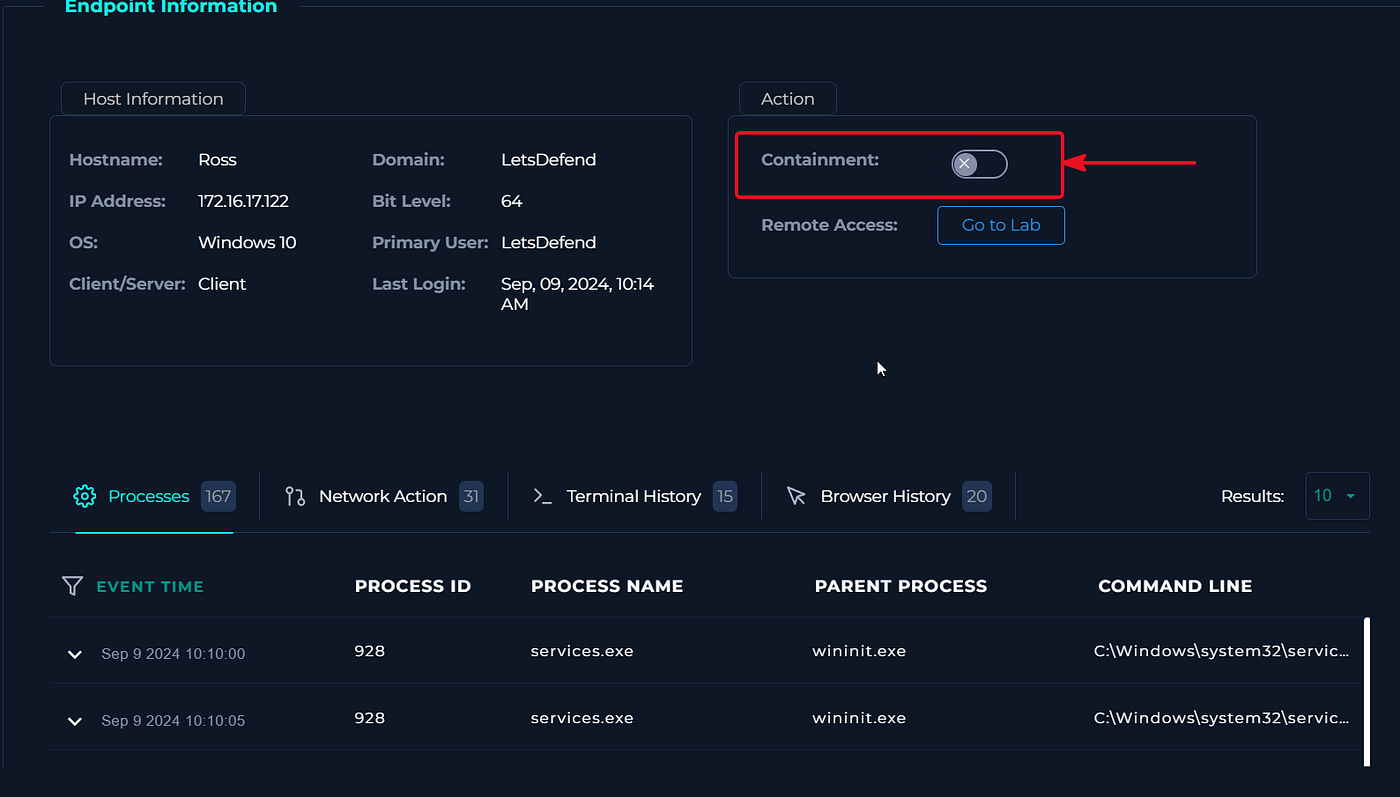Toggle the Containment switch

point(979,164)
